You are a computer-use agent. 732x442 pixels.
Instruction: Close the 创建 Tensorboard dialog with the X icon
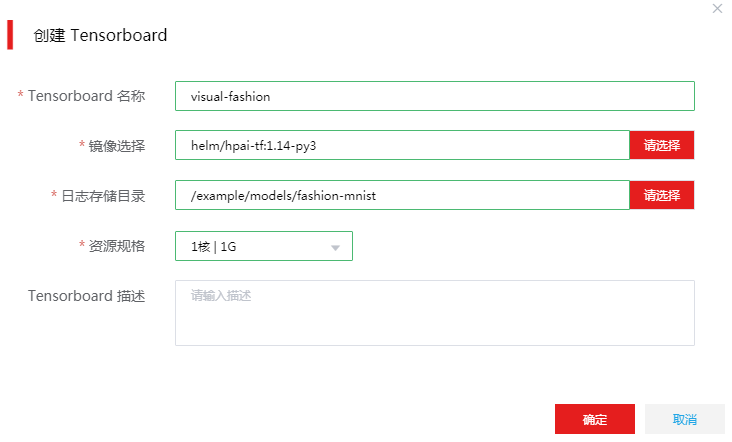[x=717, y=8]
